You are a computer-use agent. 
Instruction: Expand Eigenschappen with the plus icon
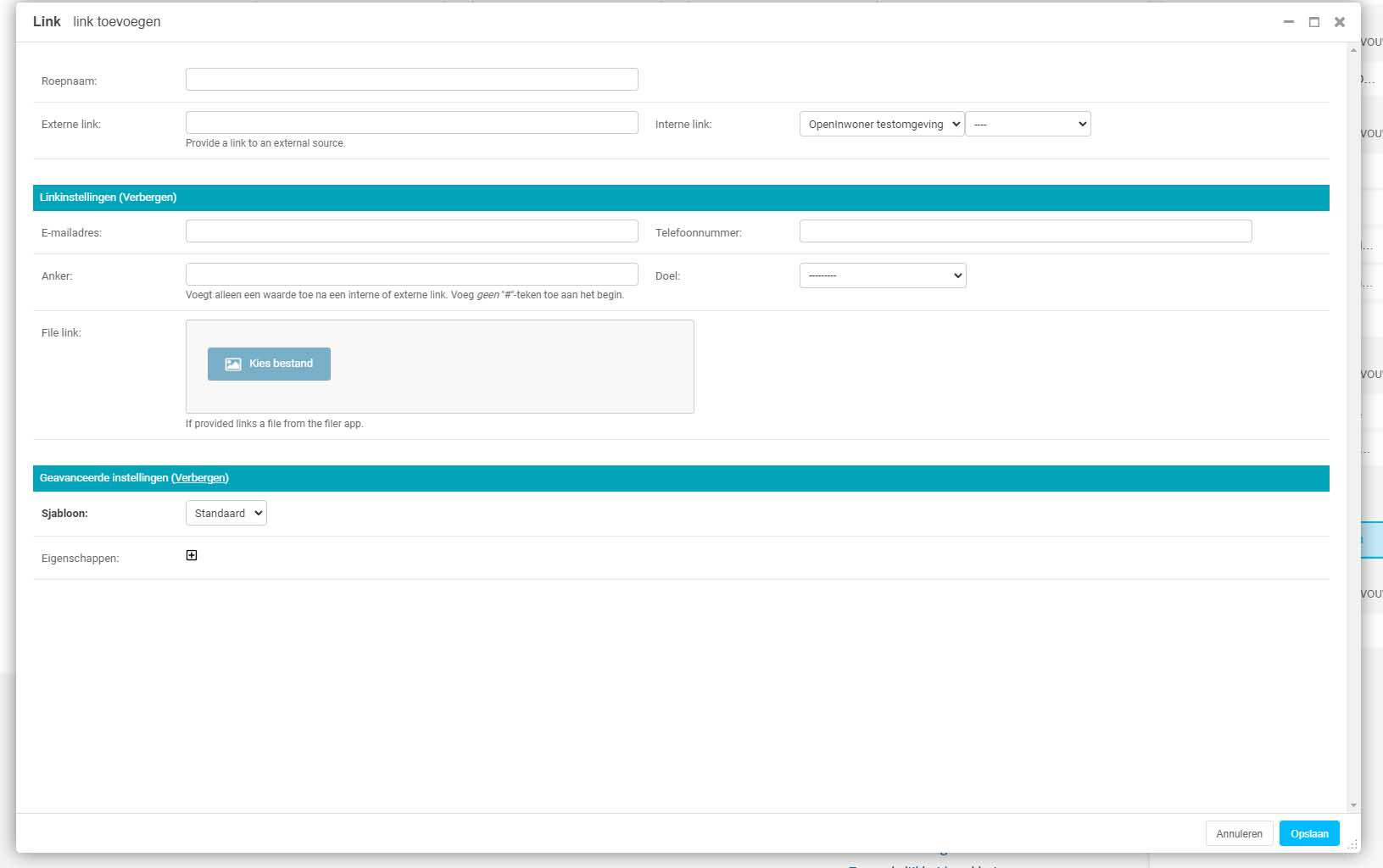click(192, 555)
